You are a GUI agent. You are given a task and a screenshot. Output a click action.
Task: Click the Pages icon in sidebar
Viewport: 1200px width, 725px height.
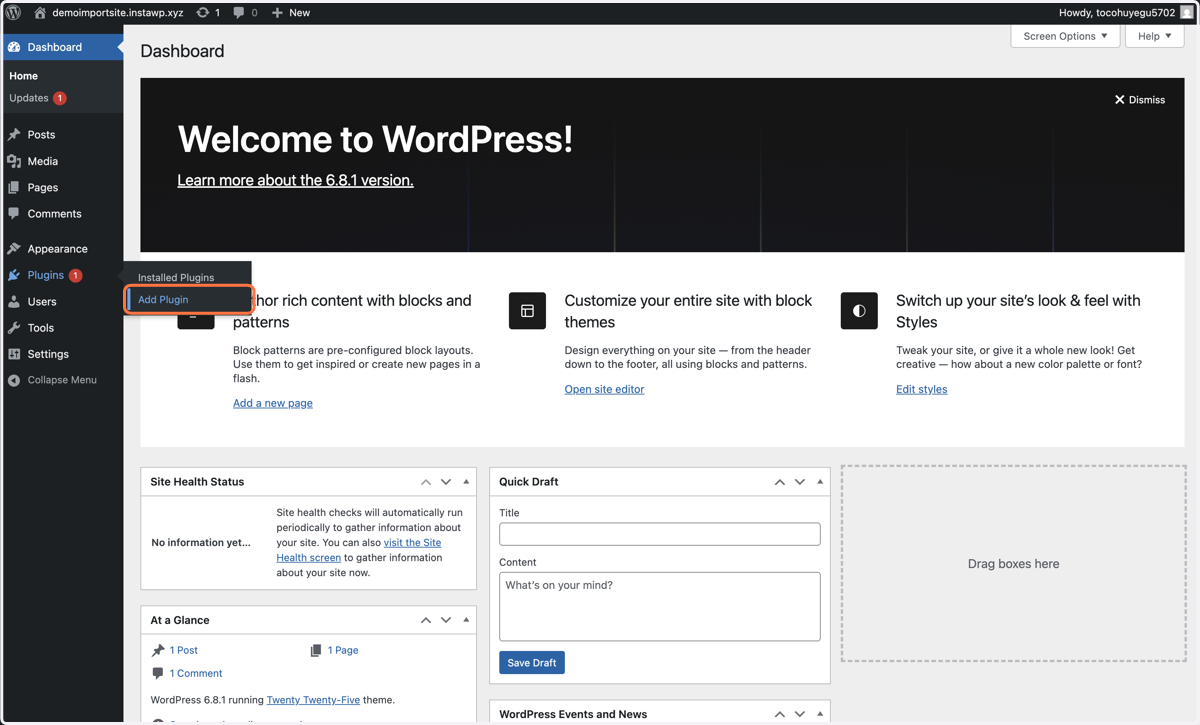point(14,187)
